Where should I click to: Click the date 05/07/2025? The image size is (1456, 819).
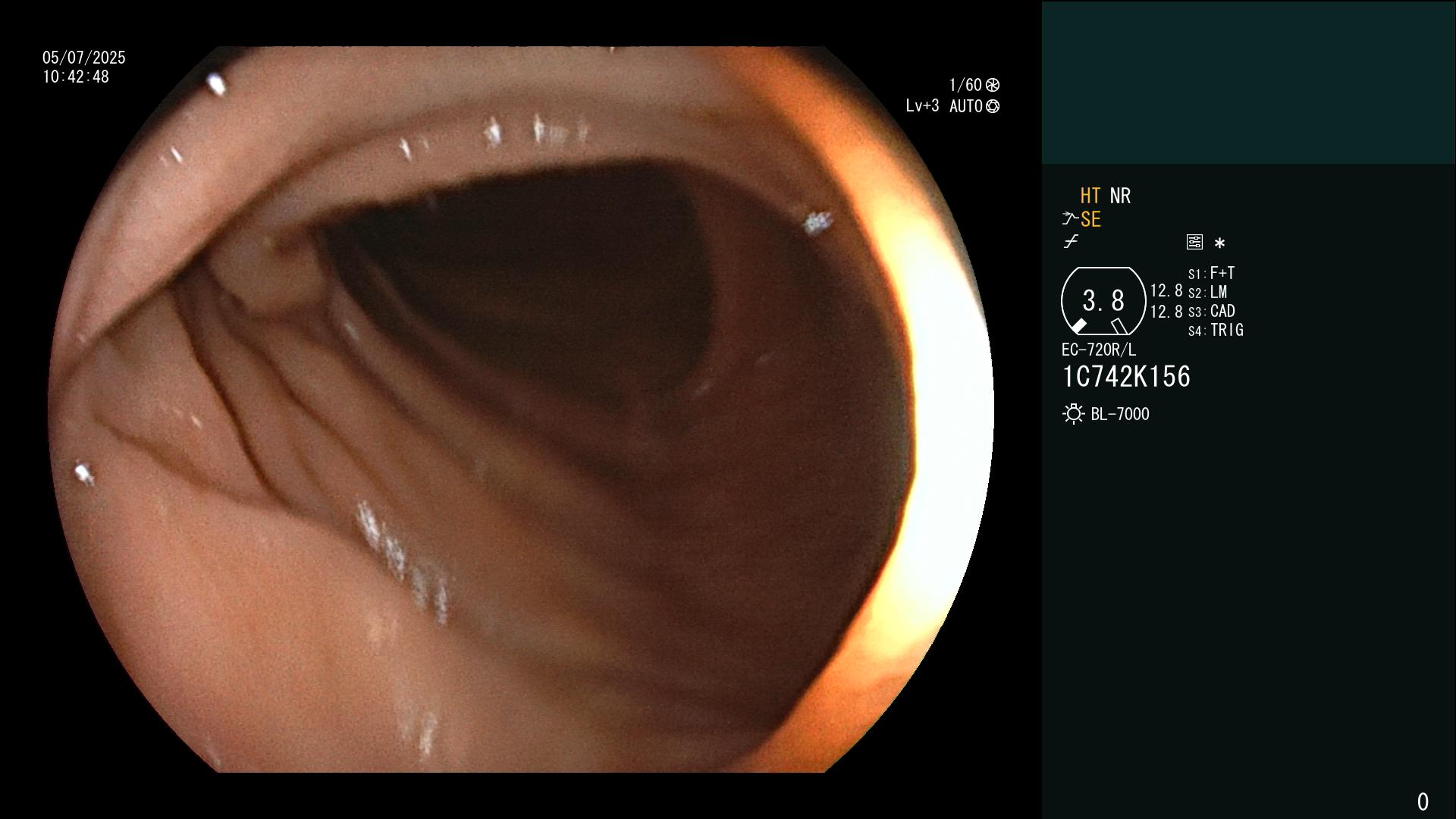[84, 58]
